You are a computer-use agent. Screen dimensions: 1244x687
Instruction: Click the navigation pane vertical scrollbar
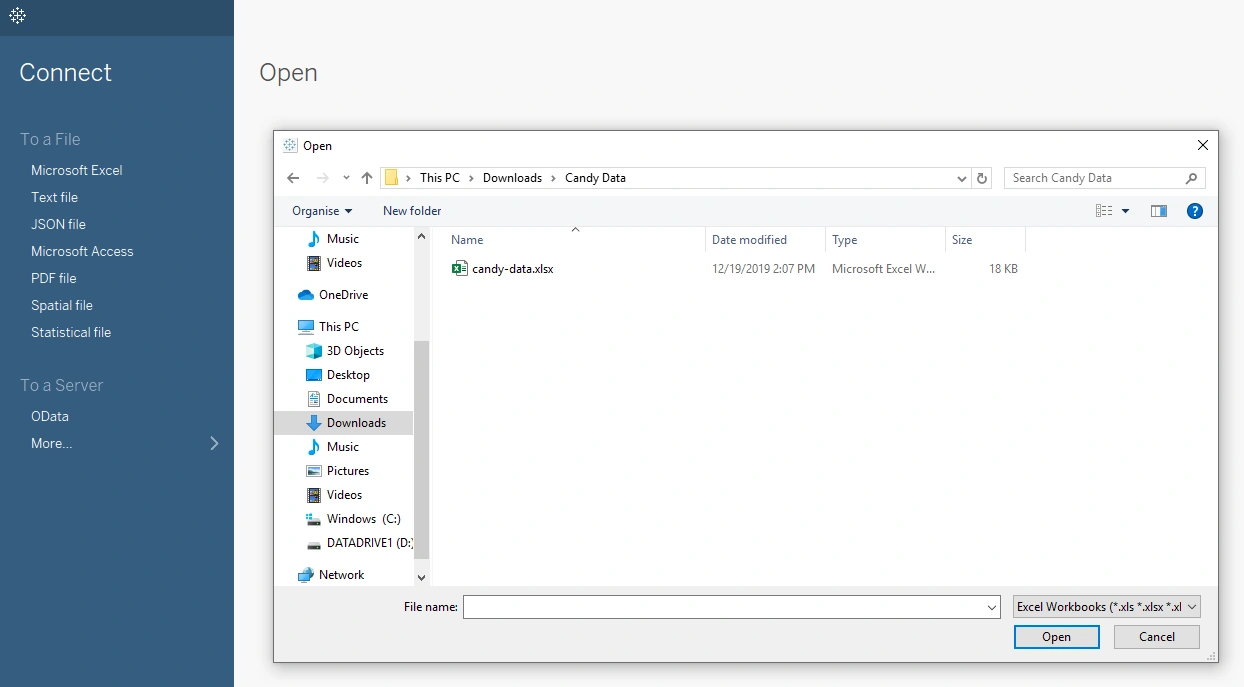tap(421, 450)
